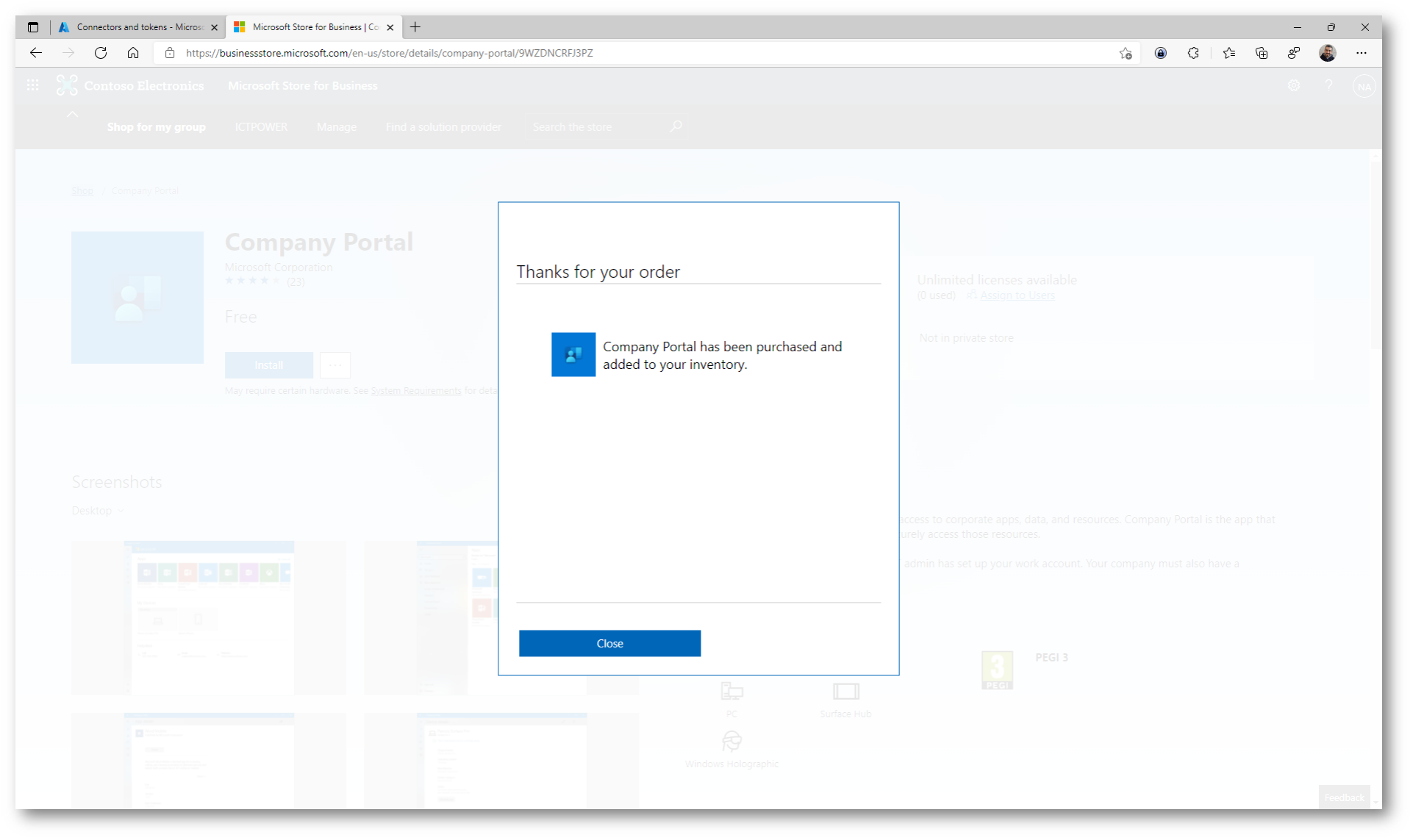1413x840 pixels.
Task: Open the app launcher waffle icon
Action: pyautogui.click(x=33, y=86)
